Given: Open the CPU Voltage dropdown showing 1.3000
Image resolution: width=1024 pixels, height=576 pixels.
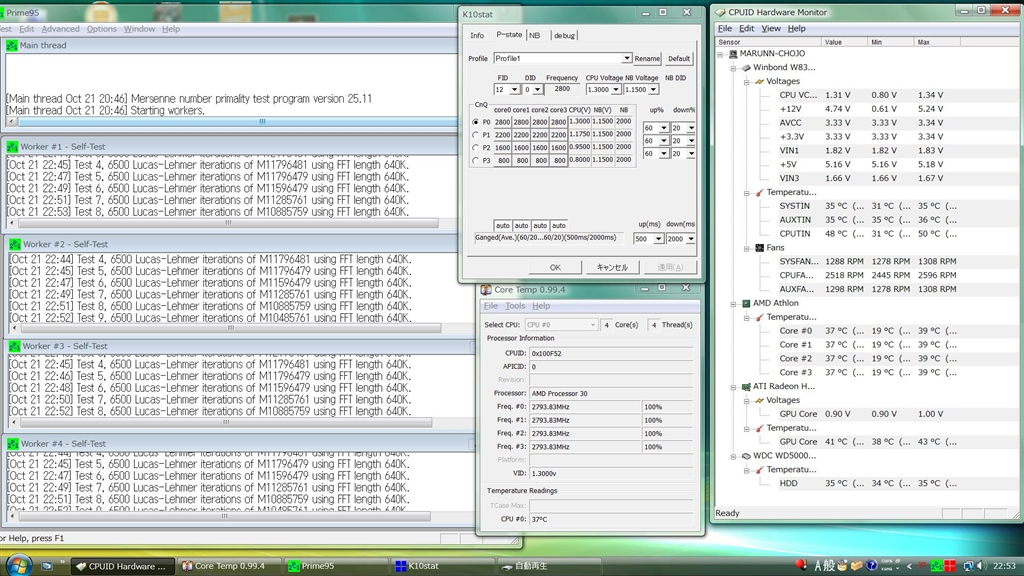Looking at the screenshot, I should pos(615,89).
